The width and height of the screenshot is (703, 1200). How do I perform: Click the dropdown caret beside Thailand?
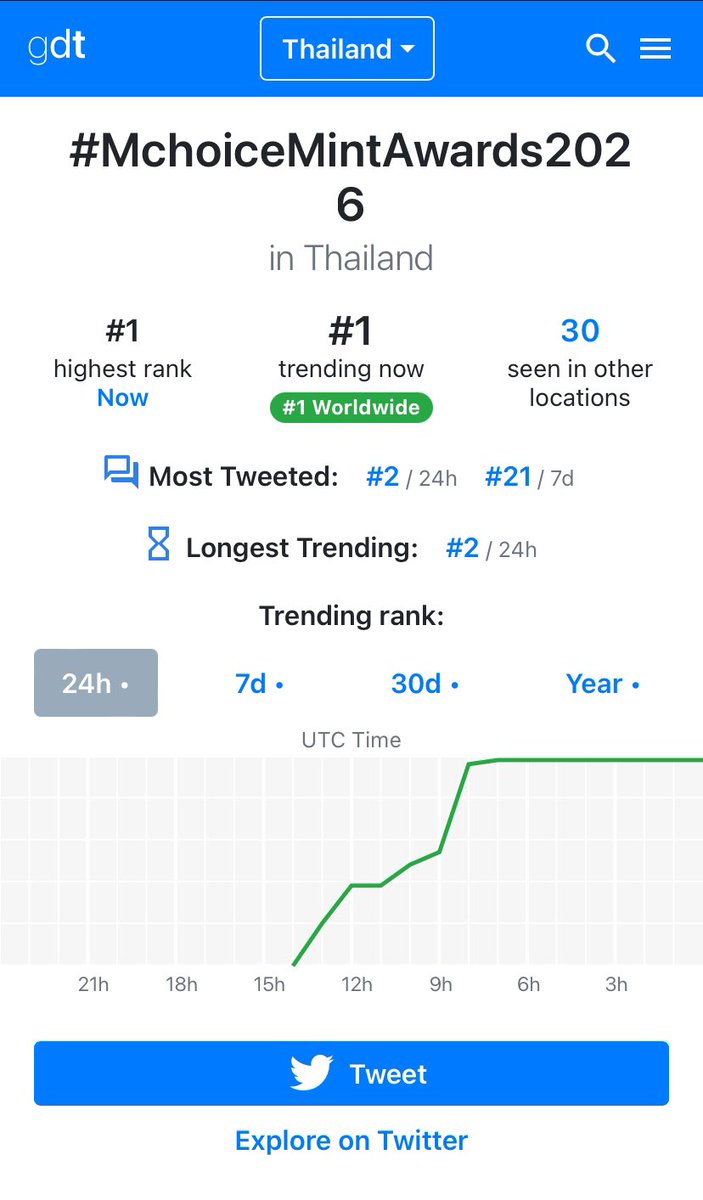point(407,49)
